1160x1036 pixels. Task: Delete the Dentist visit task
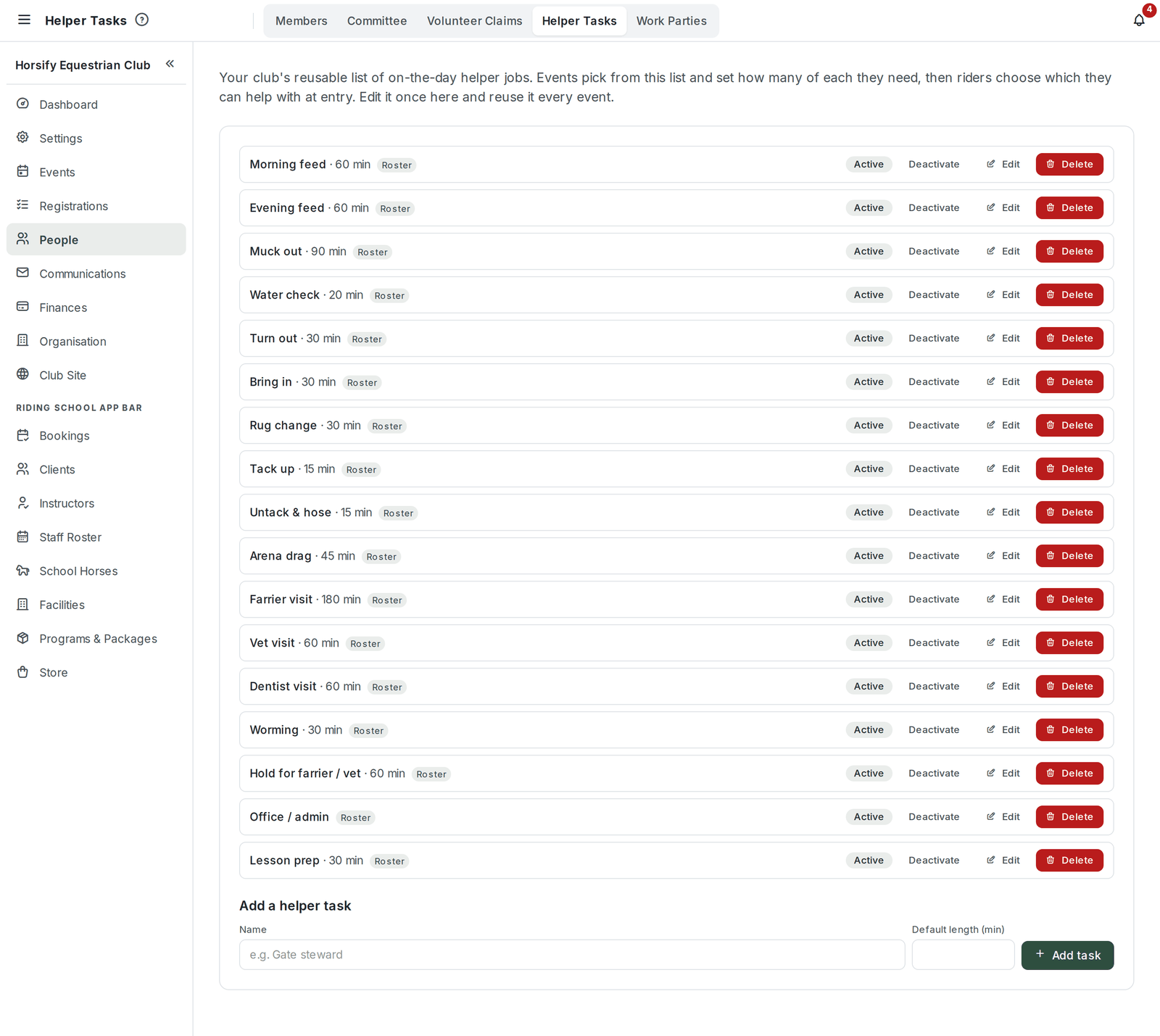pos(1069,687)
